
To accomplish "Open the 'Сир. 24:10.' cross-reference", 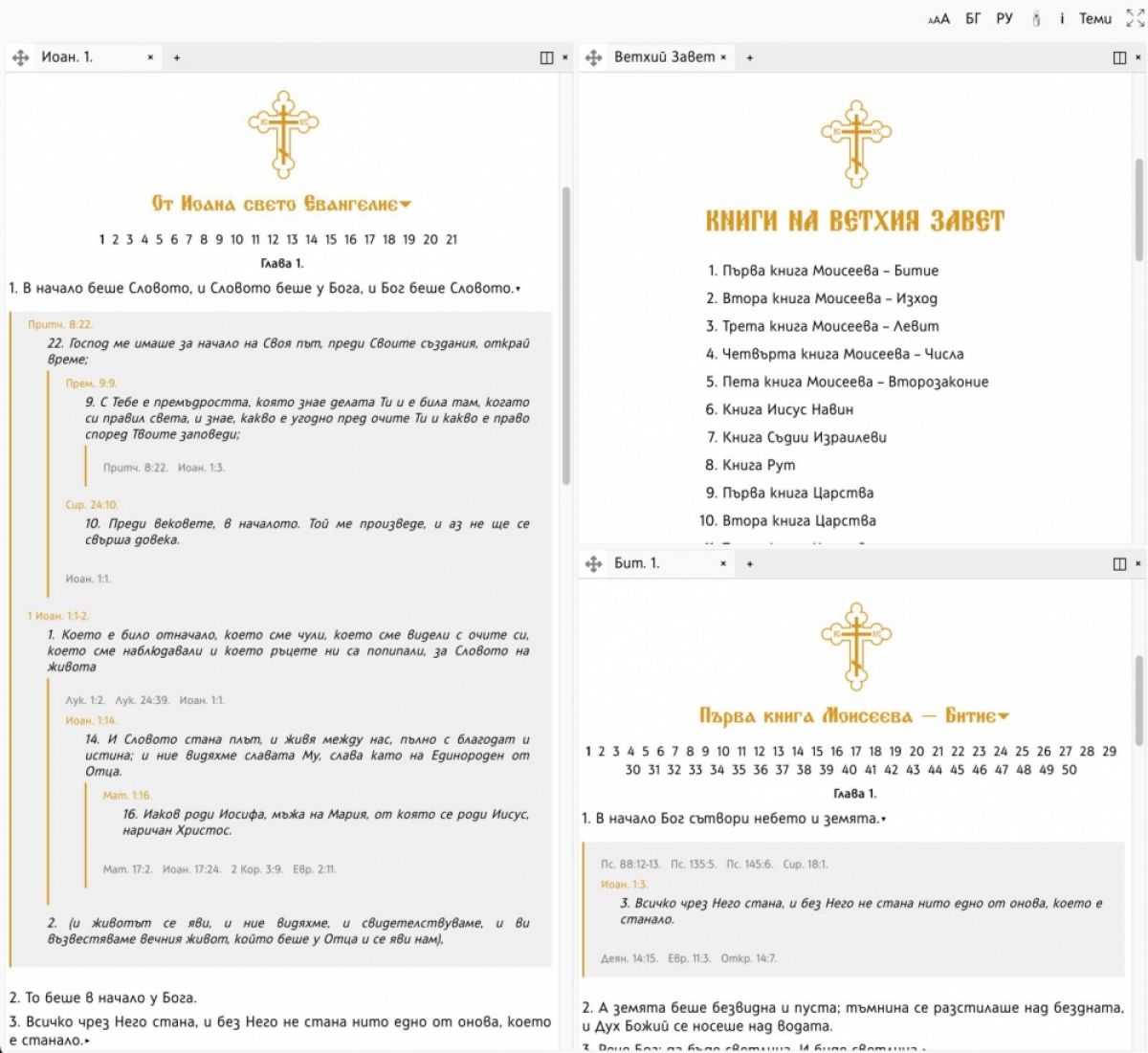I will 92,504.
